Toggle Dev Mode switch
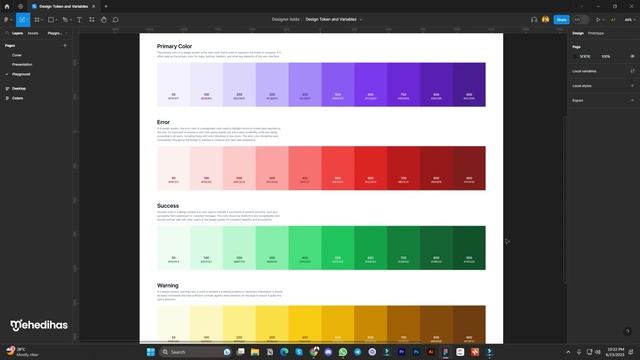 pos(580,20)
